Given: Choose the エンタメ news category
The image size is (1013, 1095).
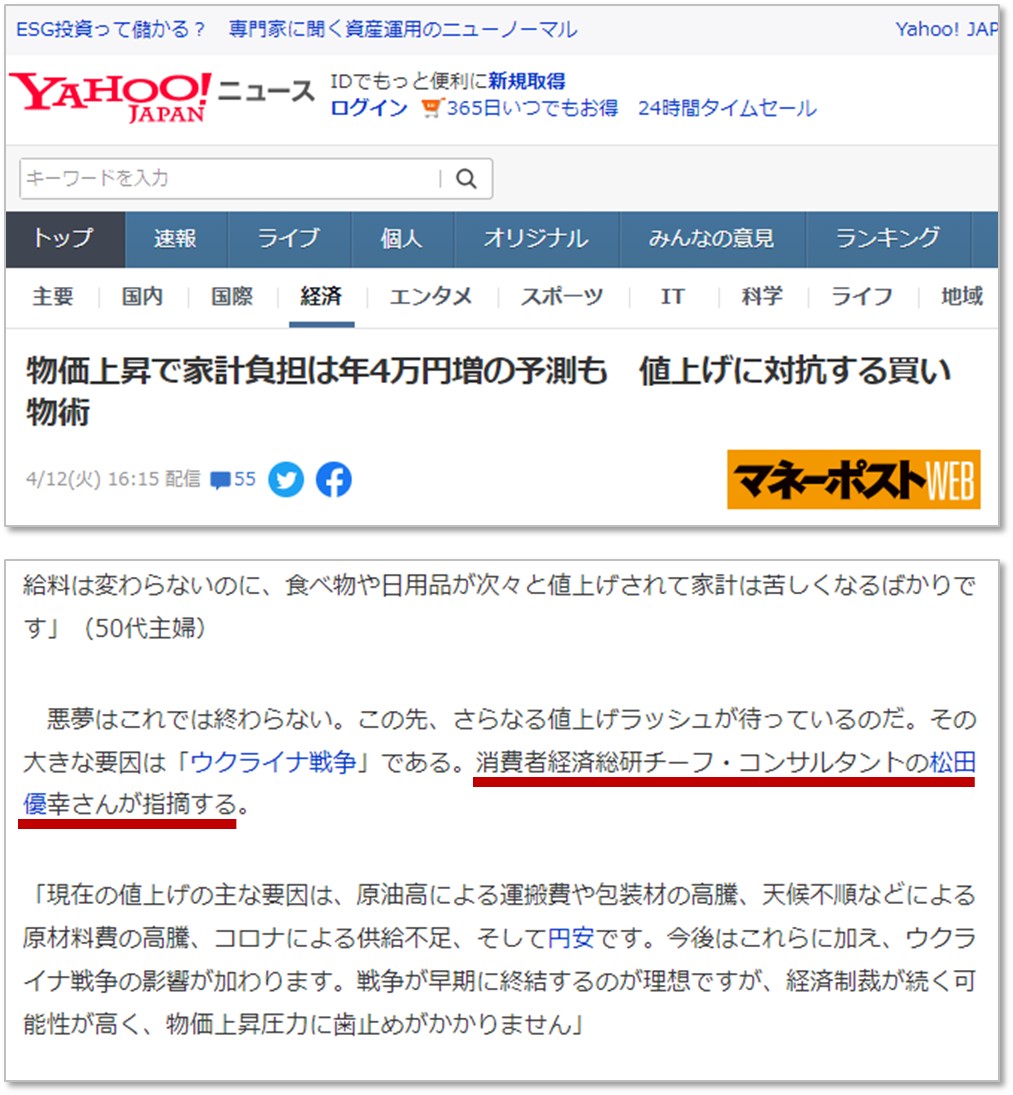Looking at the screenshot, I should pos(431,297).
